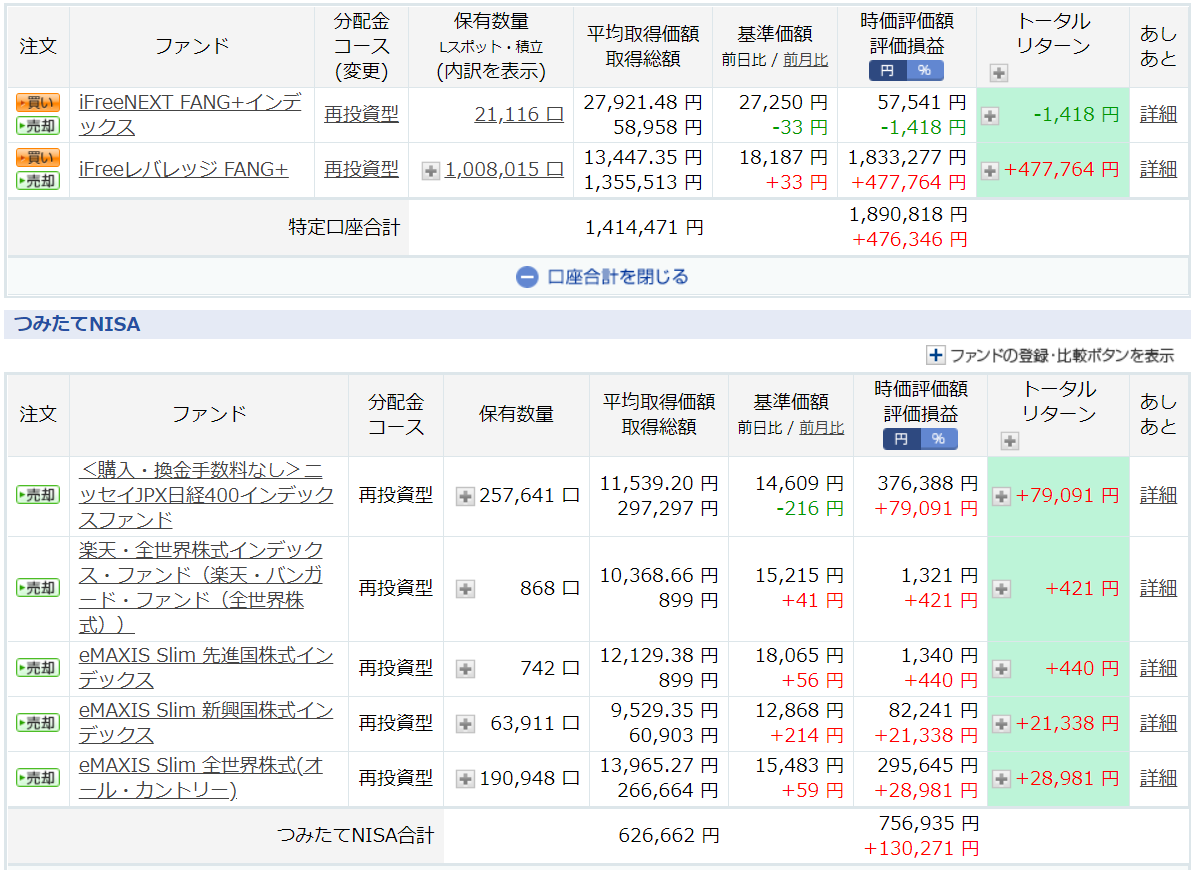The width and height of the screenshot is (1199, 870).
Task: Click つみたてNISA合計 acquisition total 626,662 円
Action: pyautogui.click(x=668, y=836)
